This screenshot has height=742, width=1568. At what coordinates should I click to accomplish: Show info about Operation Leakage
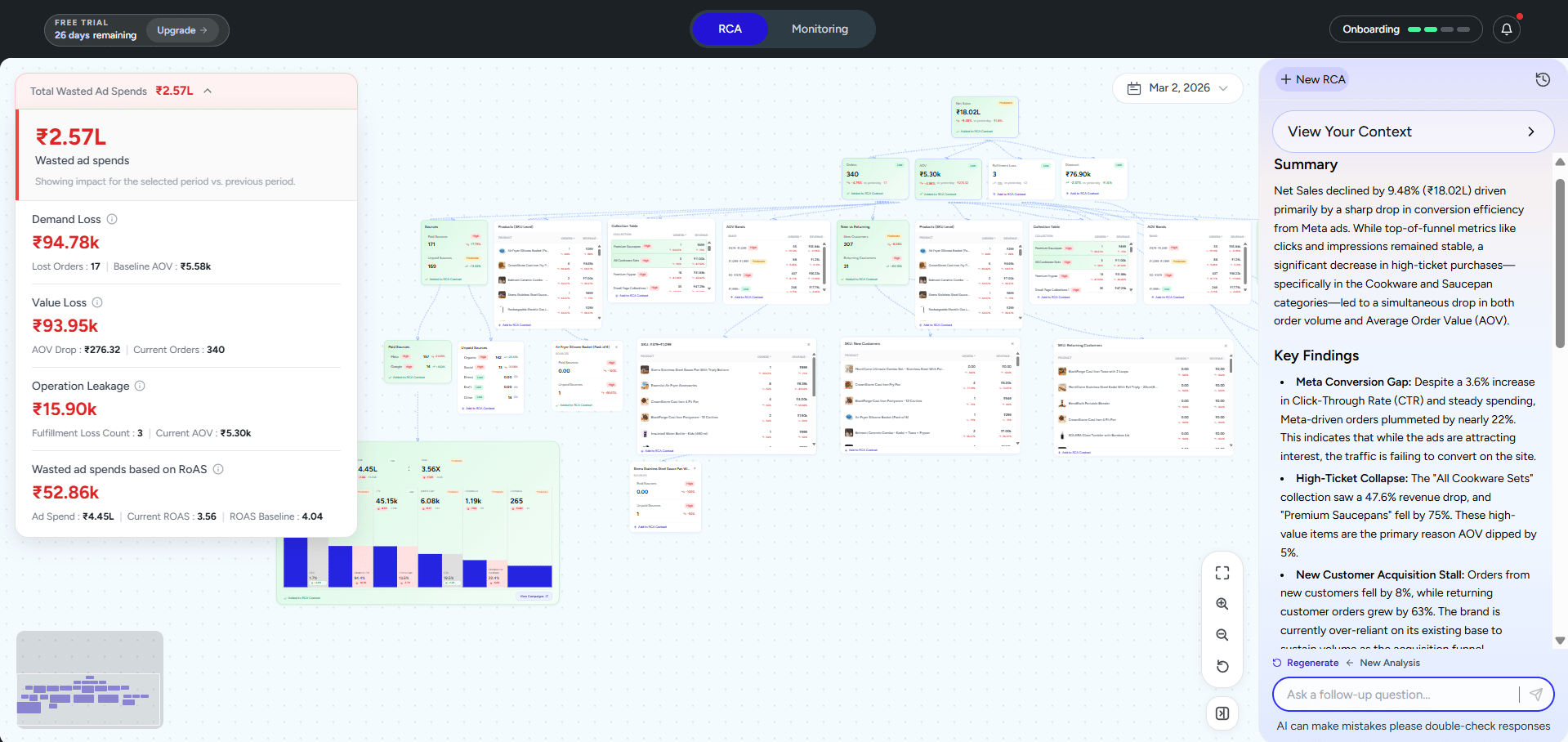point(140,386)
